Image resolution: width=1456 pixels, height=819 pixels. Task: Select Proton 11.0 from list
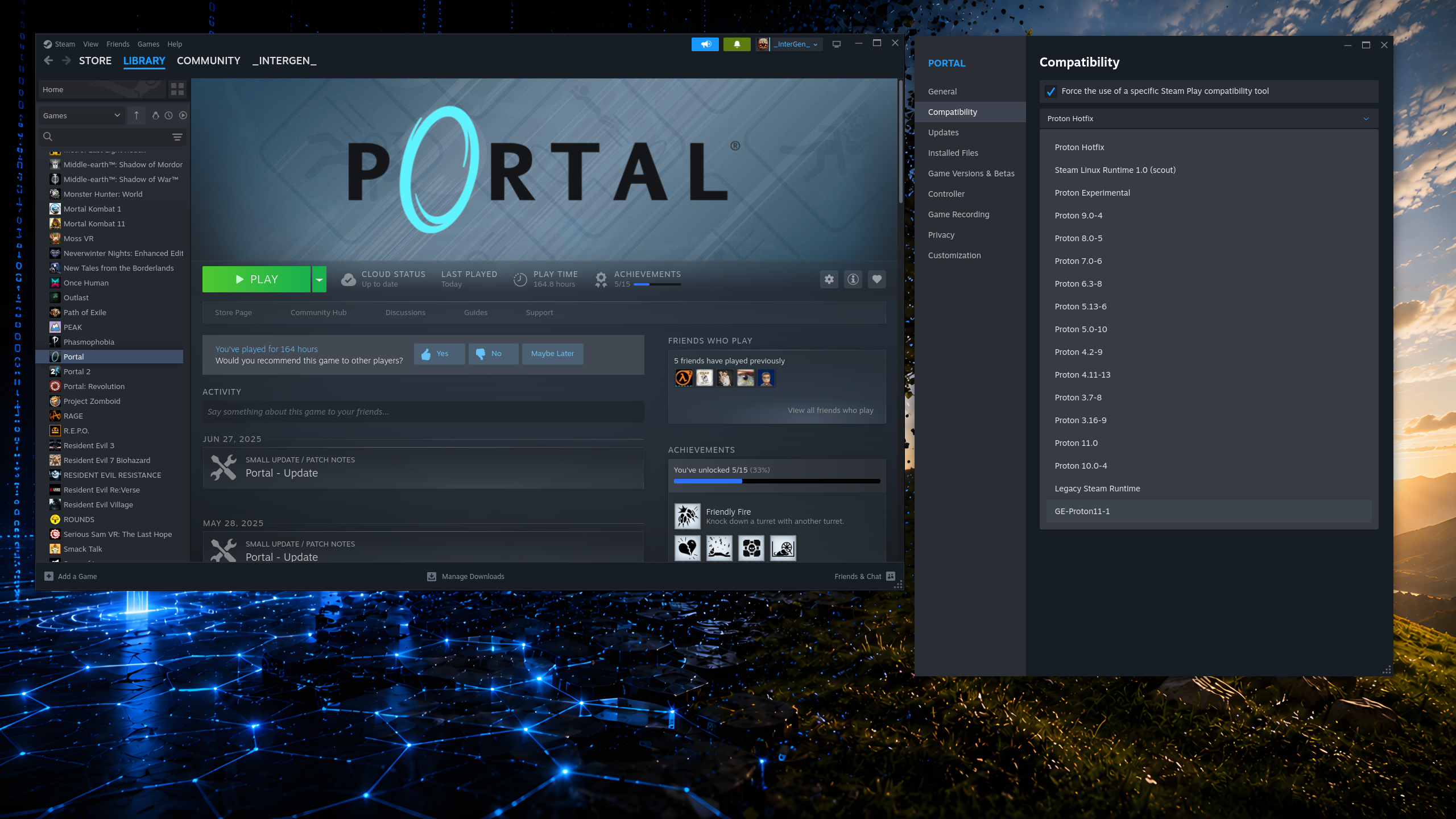click(1209, 443)
